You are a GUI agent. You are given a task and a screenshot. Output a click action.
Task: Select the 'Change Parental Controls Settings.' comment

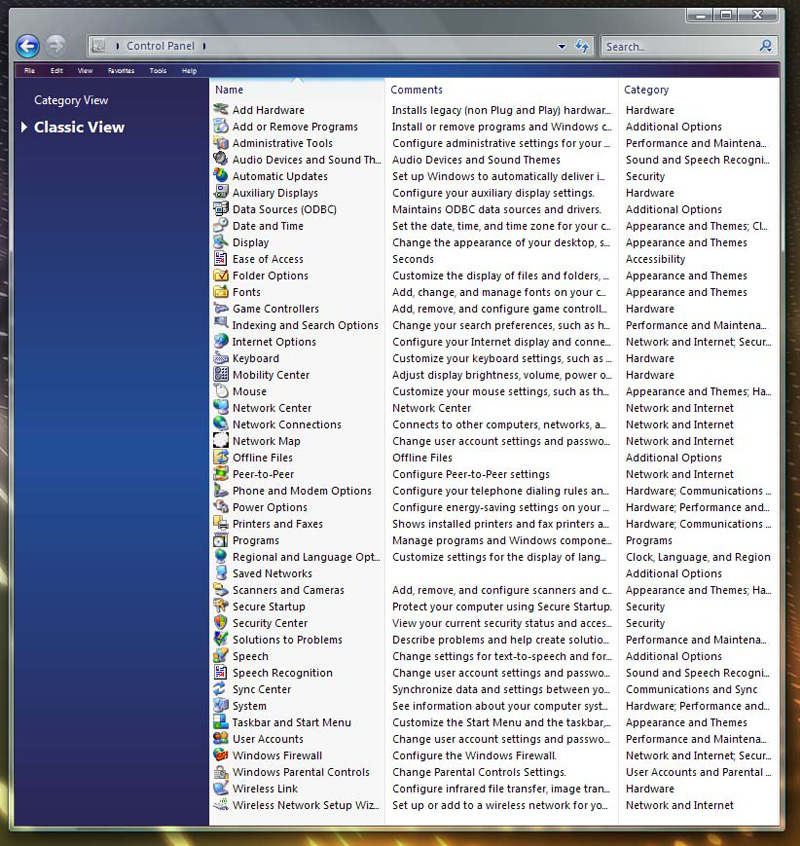(x=479, y=772)
